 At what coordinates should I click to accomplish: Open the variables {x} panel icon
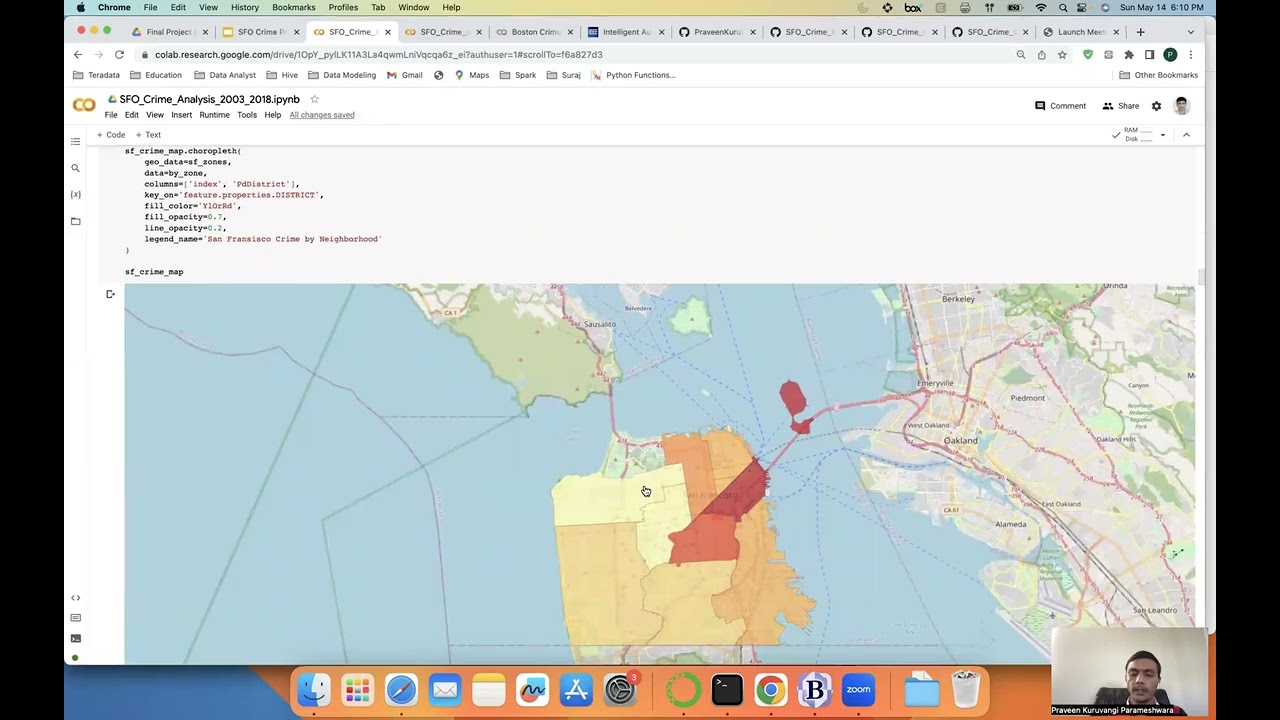(x=75, y=194)
